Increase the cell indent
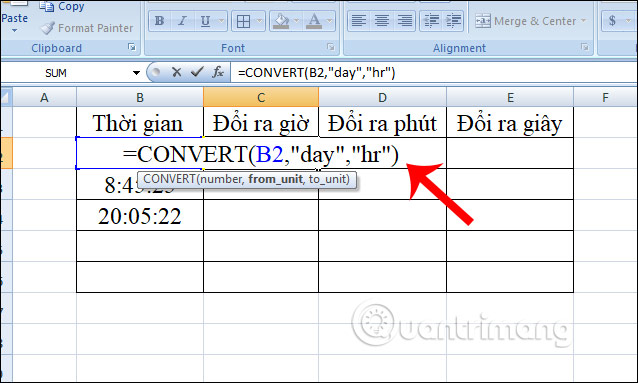Screen dimensions: 638x383 click(453, 21)
